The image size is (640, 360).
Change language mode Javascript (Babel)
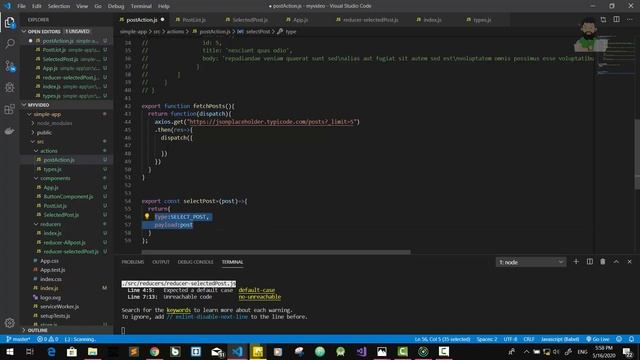pyautogui.click(x=560, y=339)
